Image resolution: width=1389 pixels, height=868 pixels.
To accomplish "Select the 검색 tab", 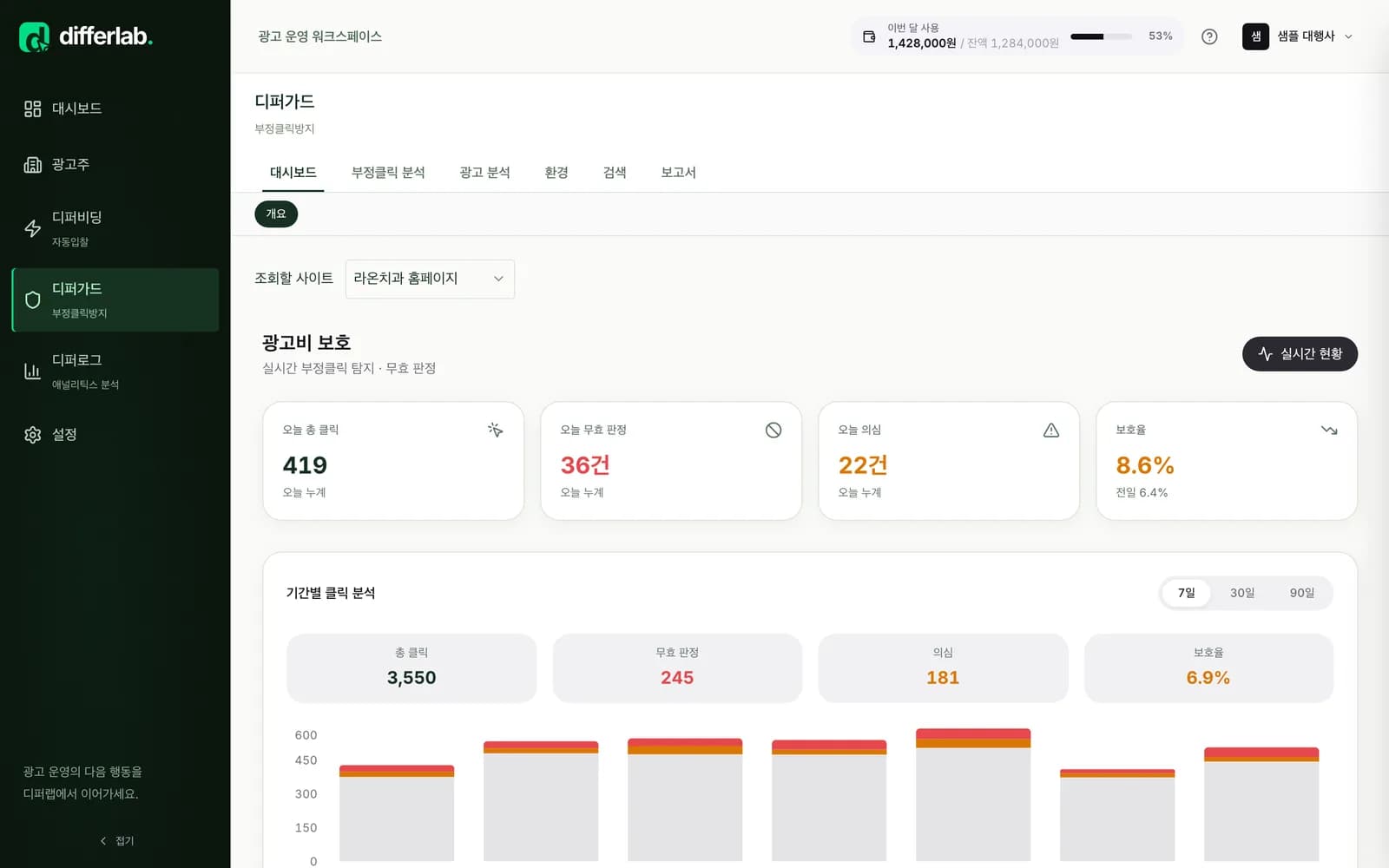I will point(615,172).
